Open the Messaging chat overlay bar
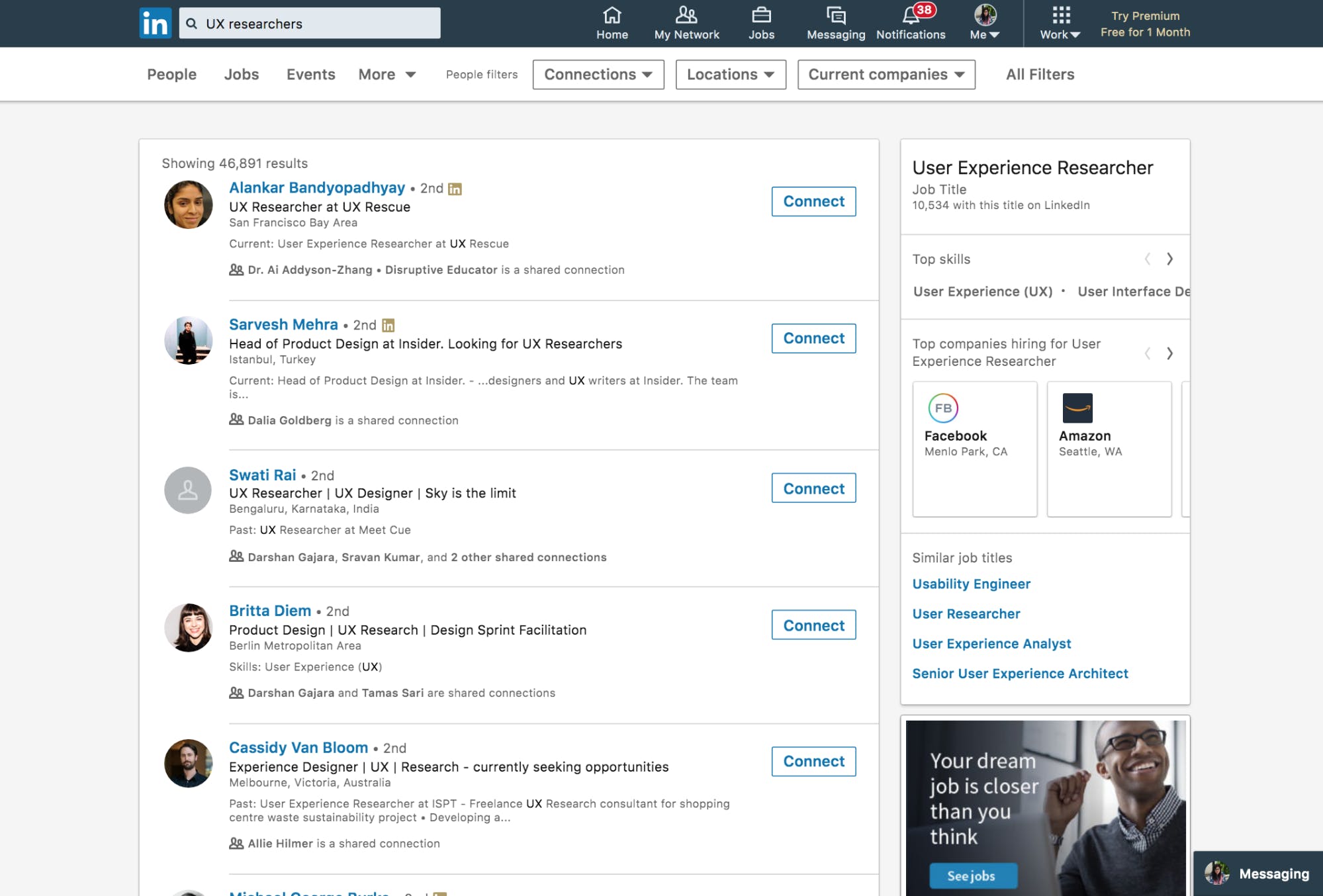 tap(1257, 874)
